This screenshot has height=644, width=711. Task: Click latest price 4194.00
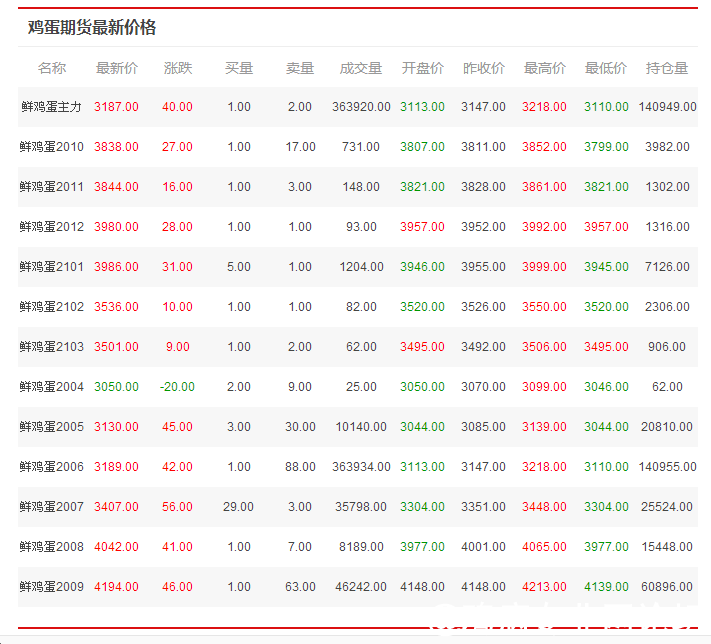[117, 587]
